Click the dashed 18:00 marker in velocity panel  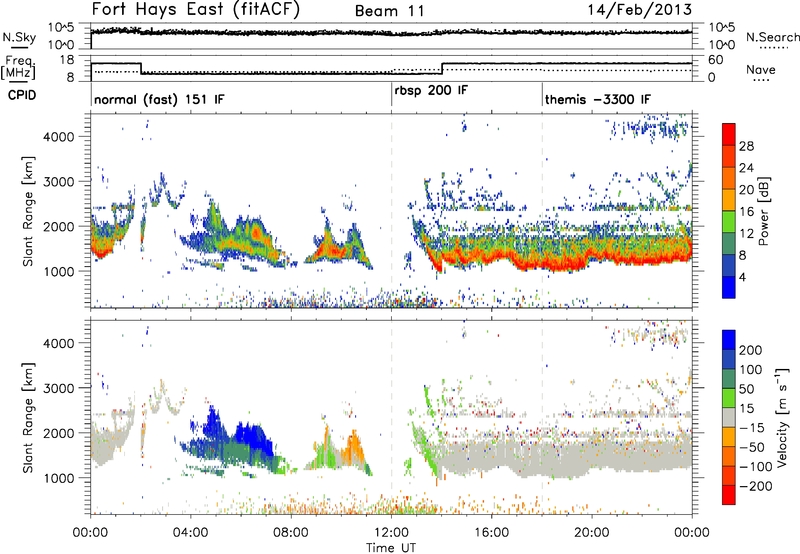coord(542,416)
